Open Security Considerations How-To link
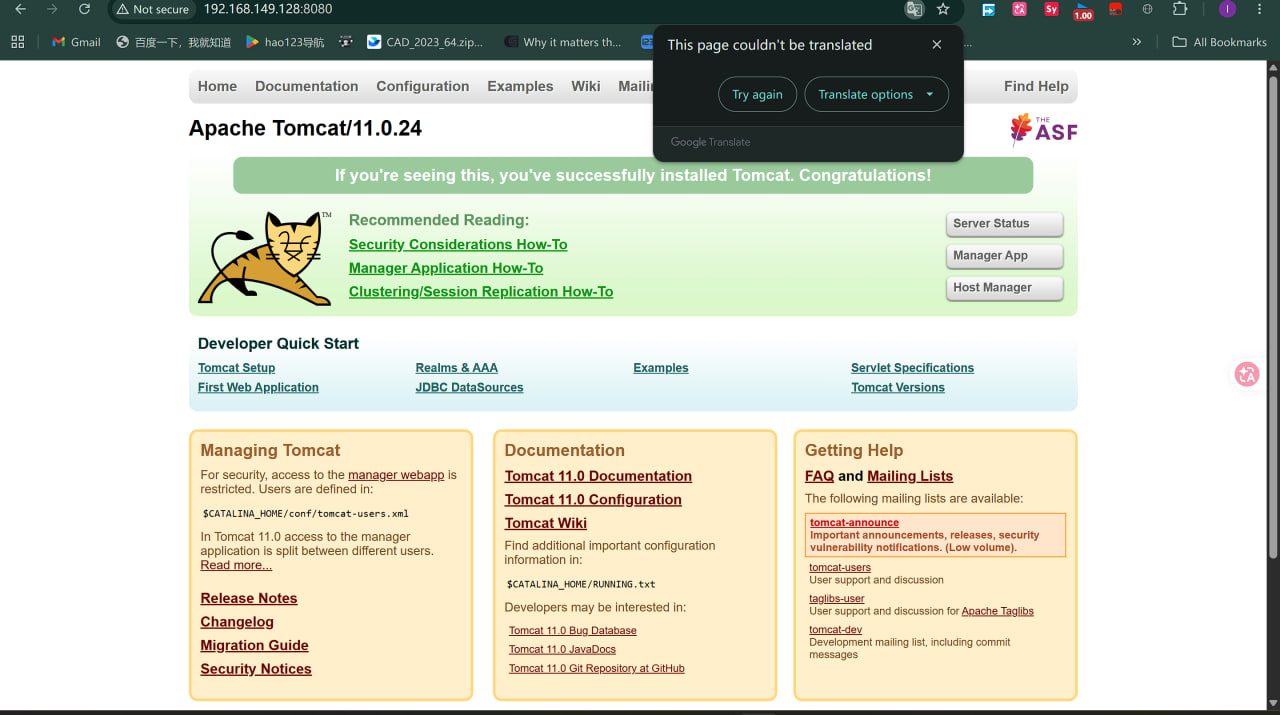The image size is (1280, 715). (458, 244)
